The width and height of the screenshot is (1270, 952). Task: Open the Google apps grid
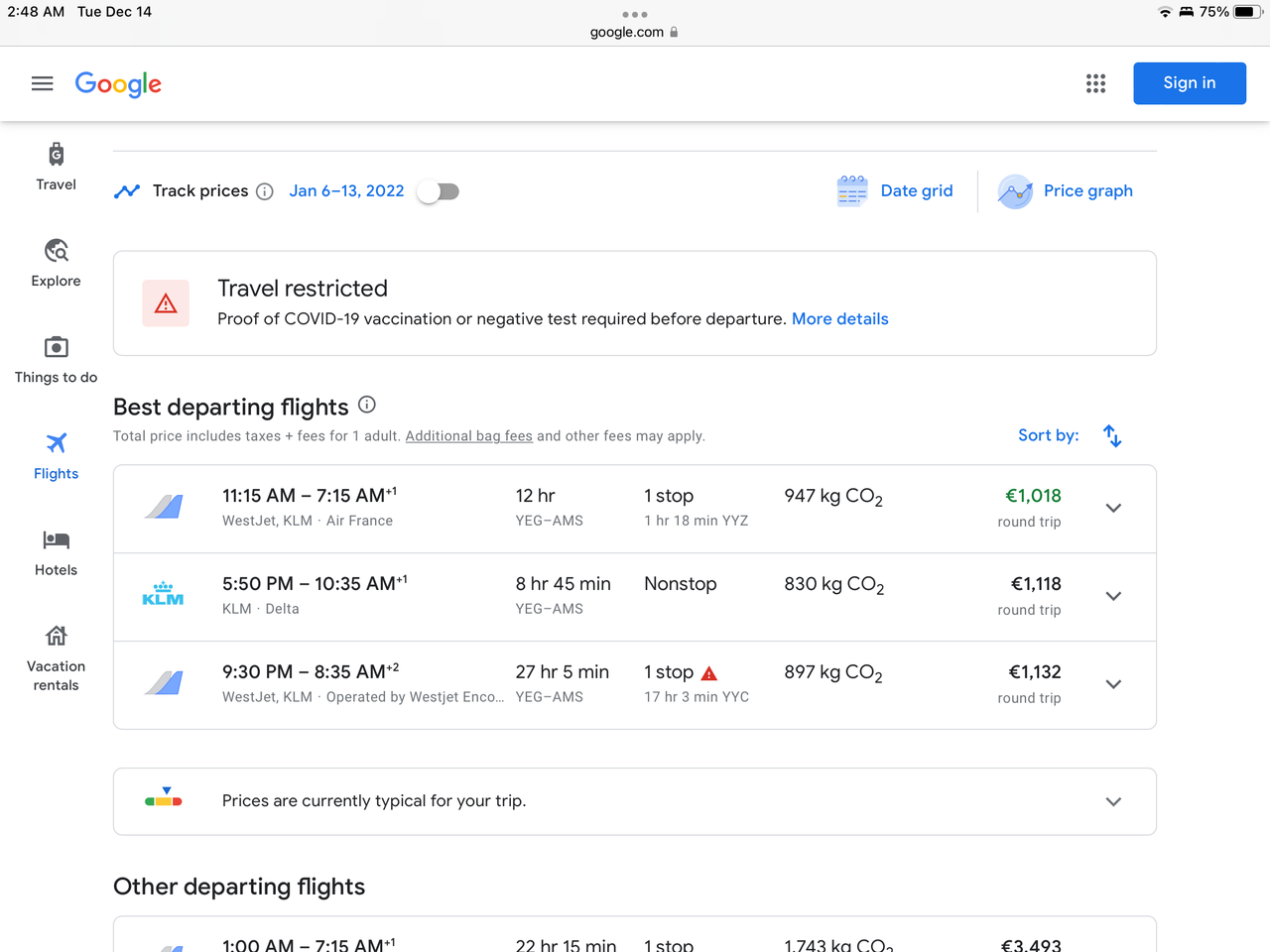[1095, 84]
